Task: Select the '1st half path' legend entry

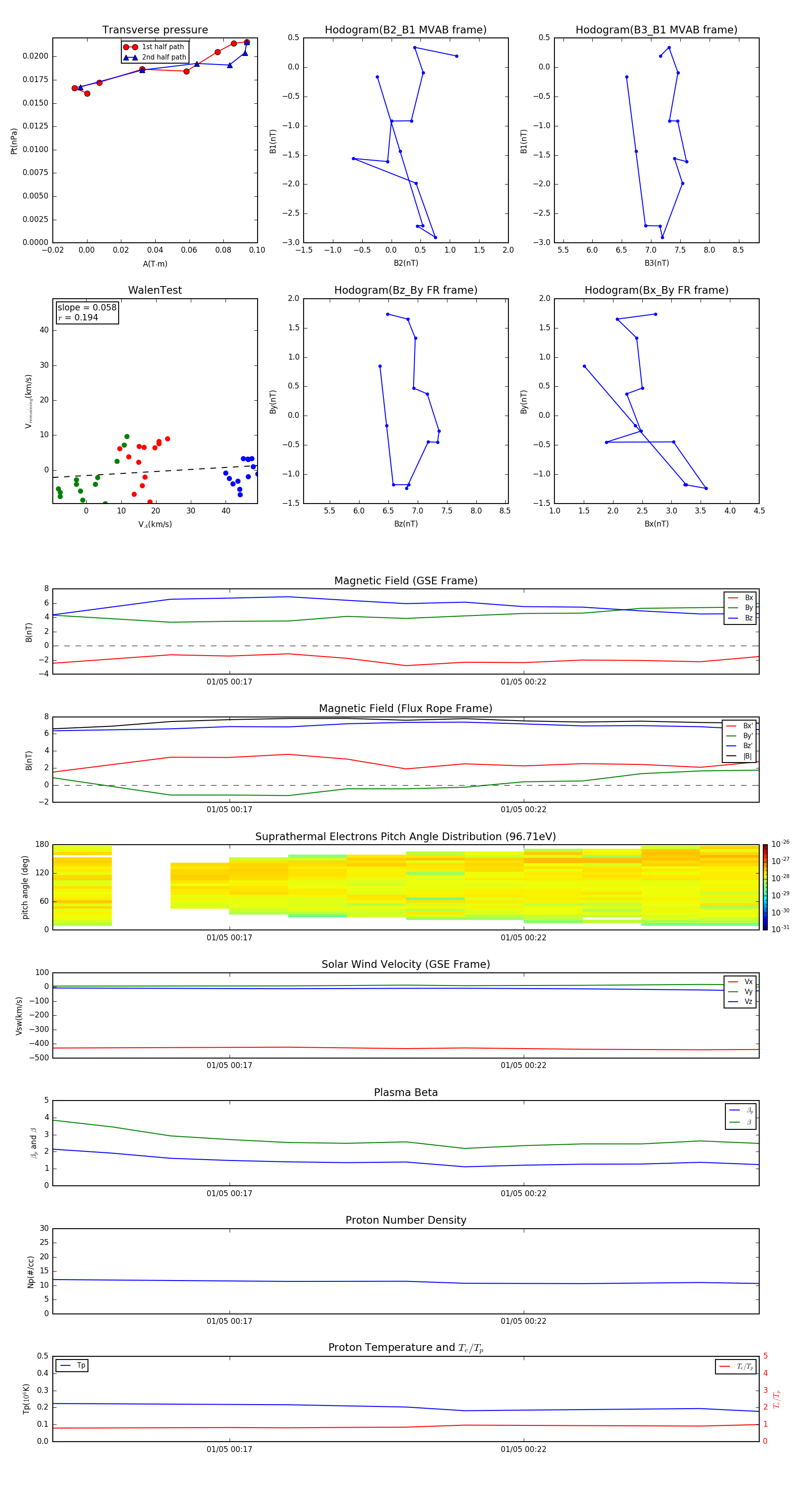Action: (x=154, y=47)
